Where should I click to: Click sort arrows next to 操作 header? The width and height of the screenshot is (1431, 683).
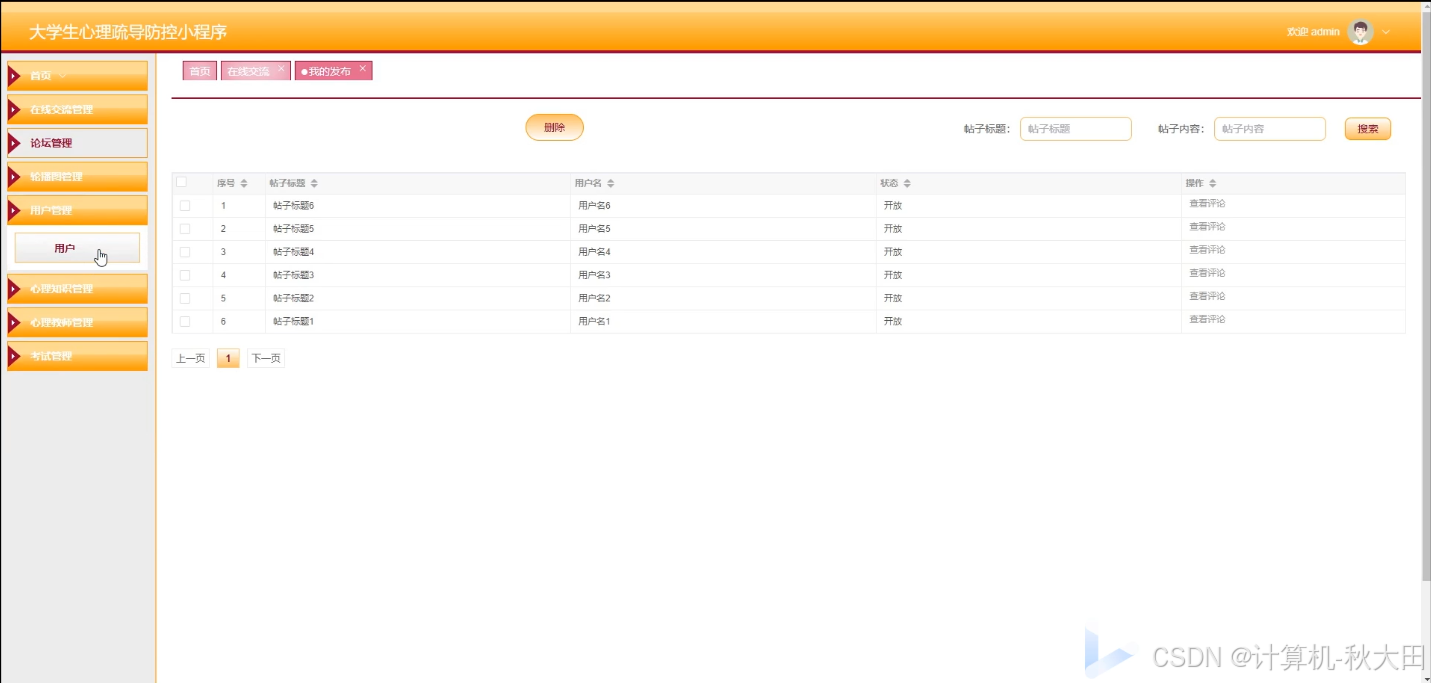pos(1213,183)
